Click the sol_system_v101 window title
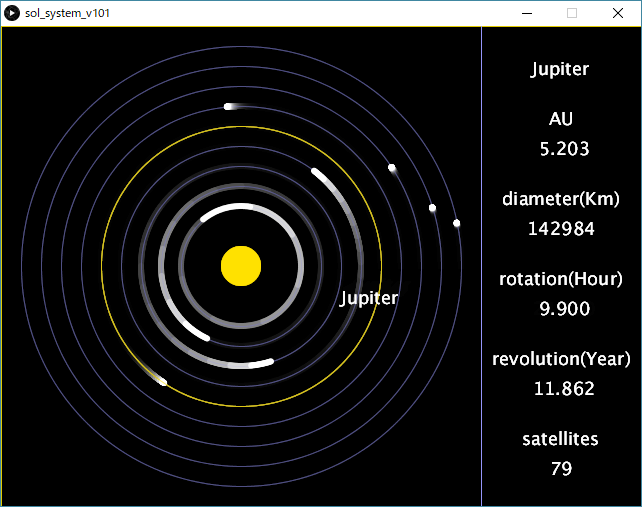Image resolution: width=642 pixels, height=507 pixels. (68, 13)
